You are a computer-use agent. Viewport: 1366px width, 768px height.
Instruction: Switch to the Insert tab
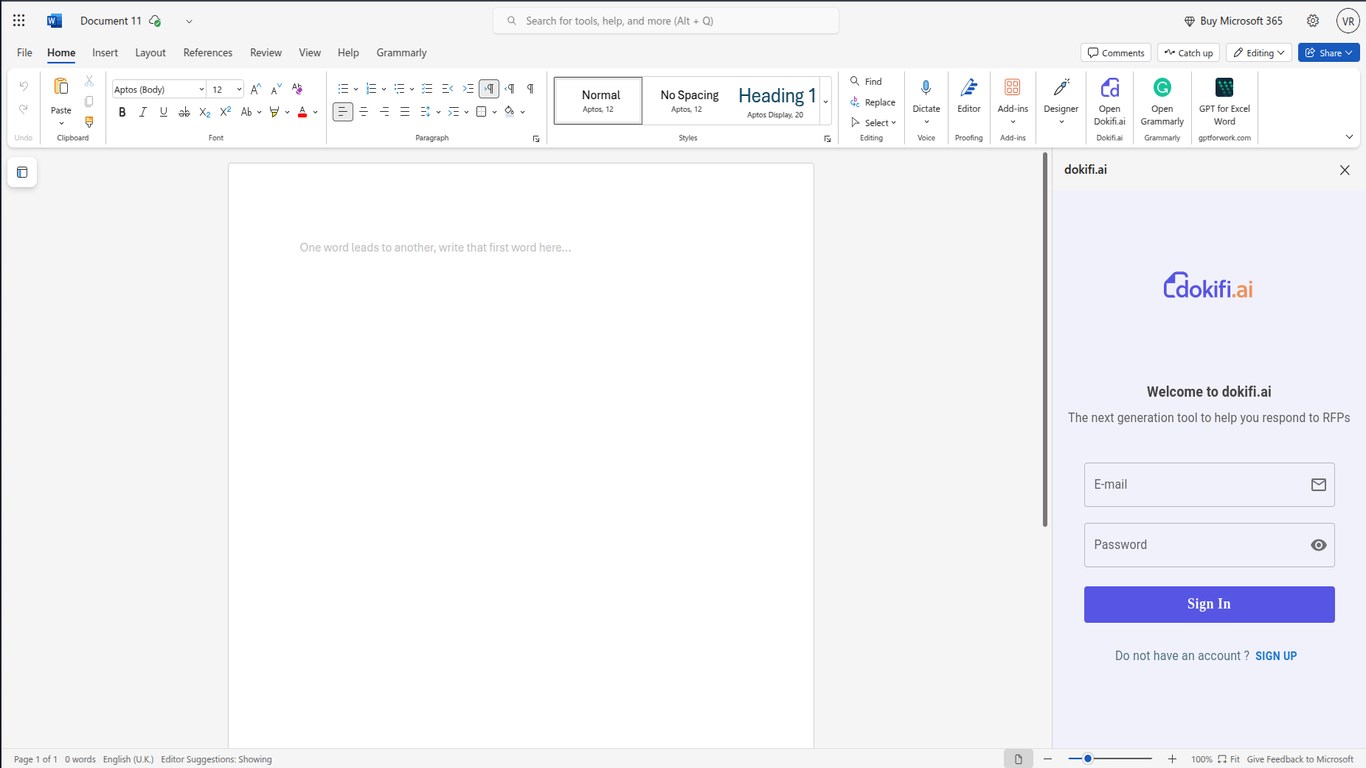point(105,53)
